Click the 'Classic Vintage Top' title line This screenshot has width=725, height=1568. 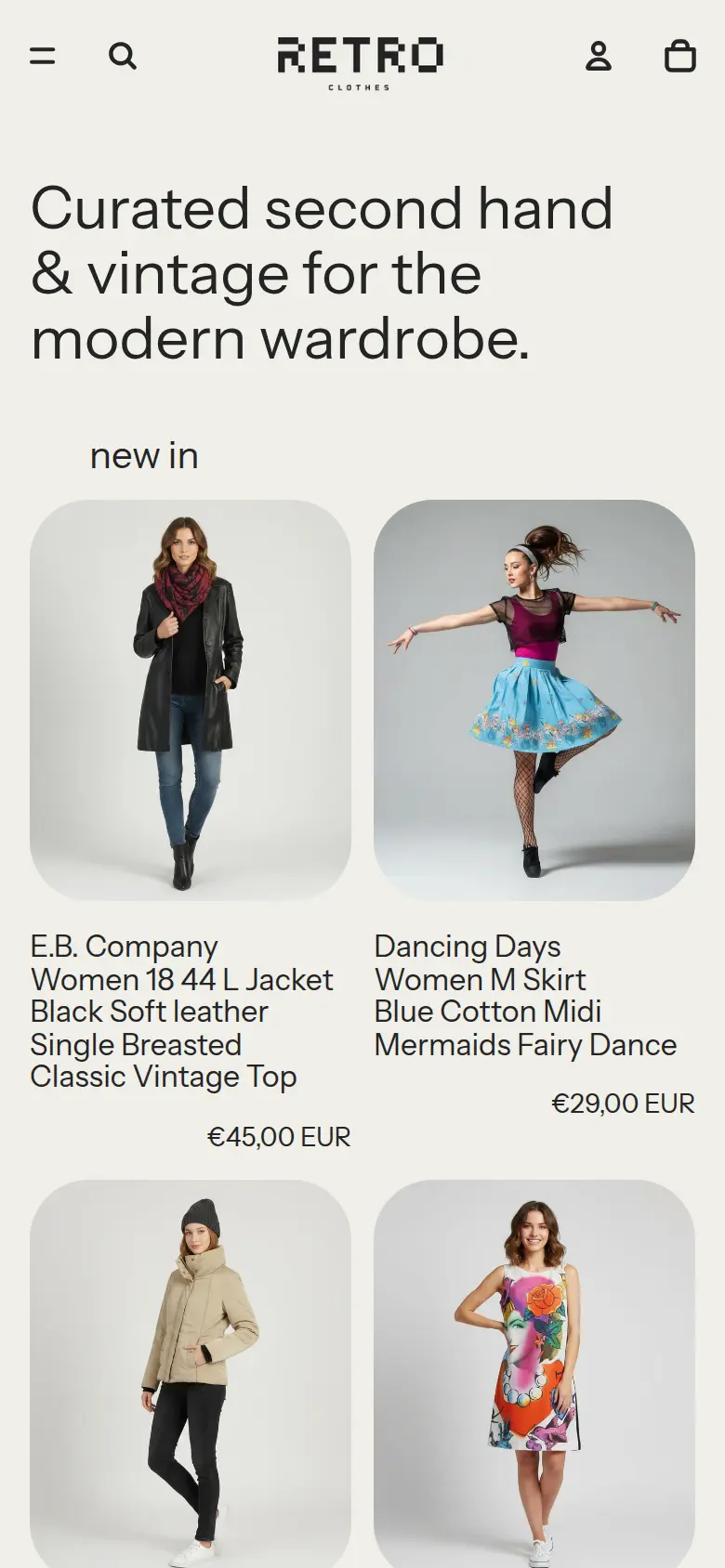pos(164,1078)
